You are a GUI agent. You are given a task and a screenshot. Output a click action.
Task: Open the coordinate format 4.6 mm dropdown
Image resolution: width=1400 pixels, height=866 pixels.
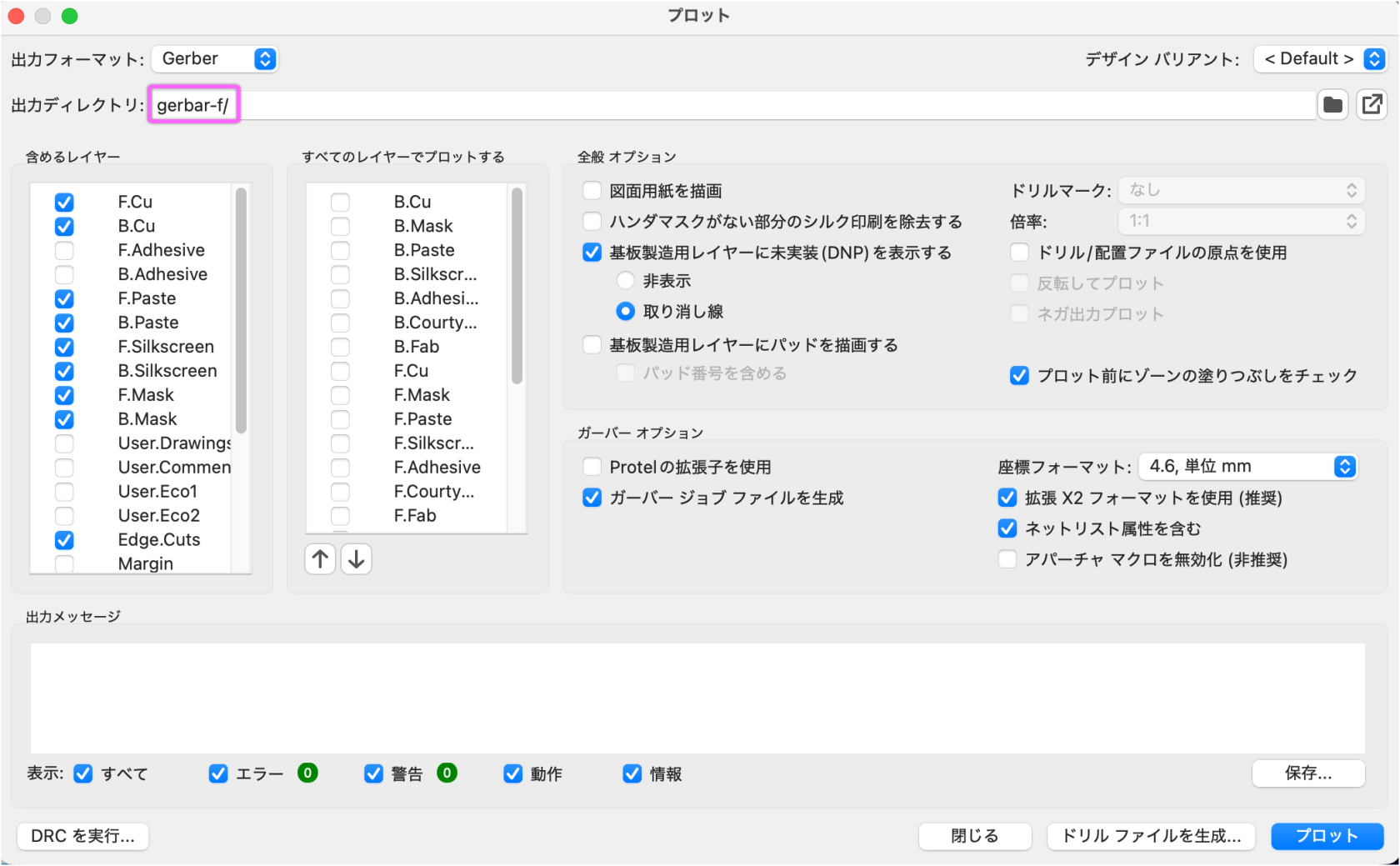[1248, 466]
